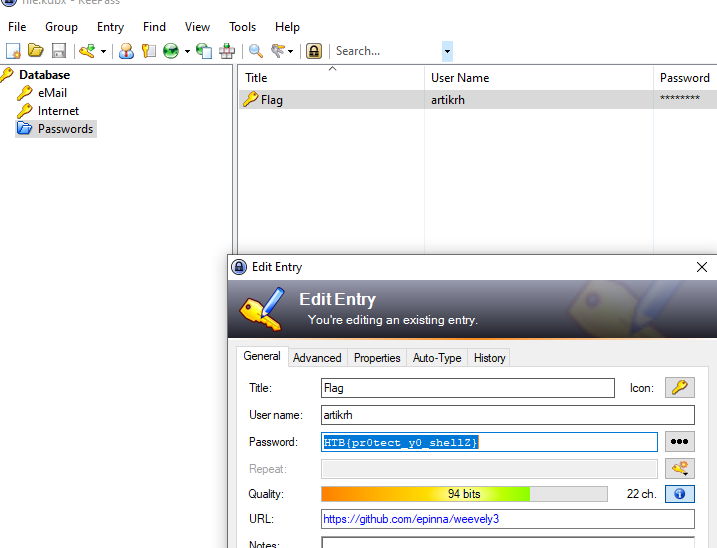The height and width of the screenshot is (548, 717).
Task: Expand the Open URL dropdown arrow
Action: [187, 51]
